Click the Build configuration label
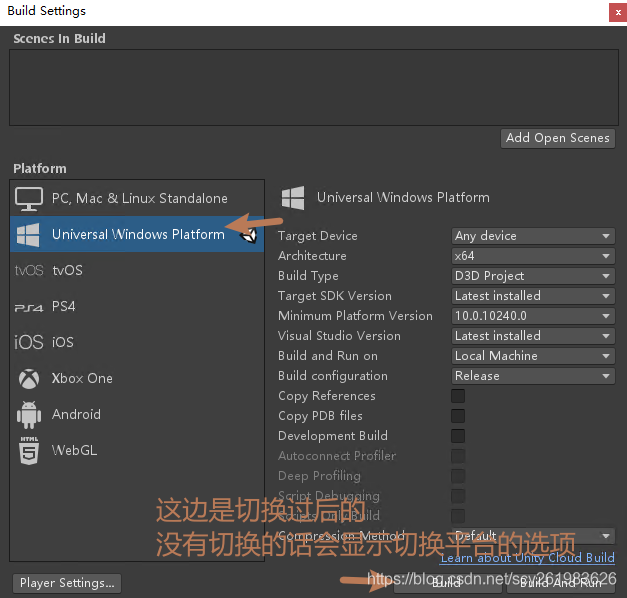The image size is (627, 598). pyautogui.click(x=333, y=376)
